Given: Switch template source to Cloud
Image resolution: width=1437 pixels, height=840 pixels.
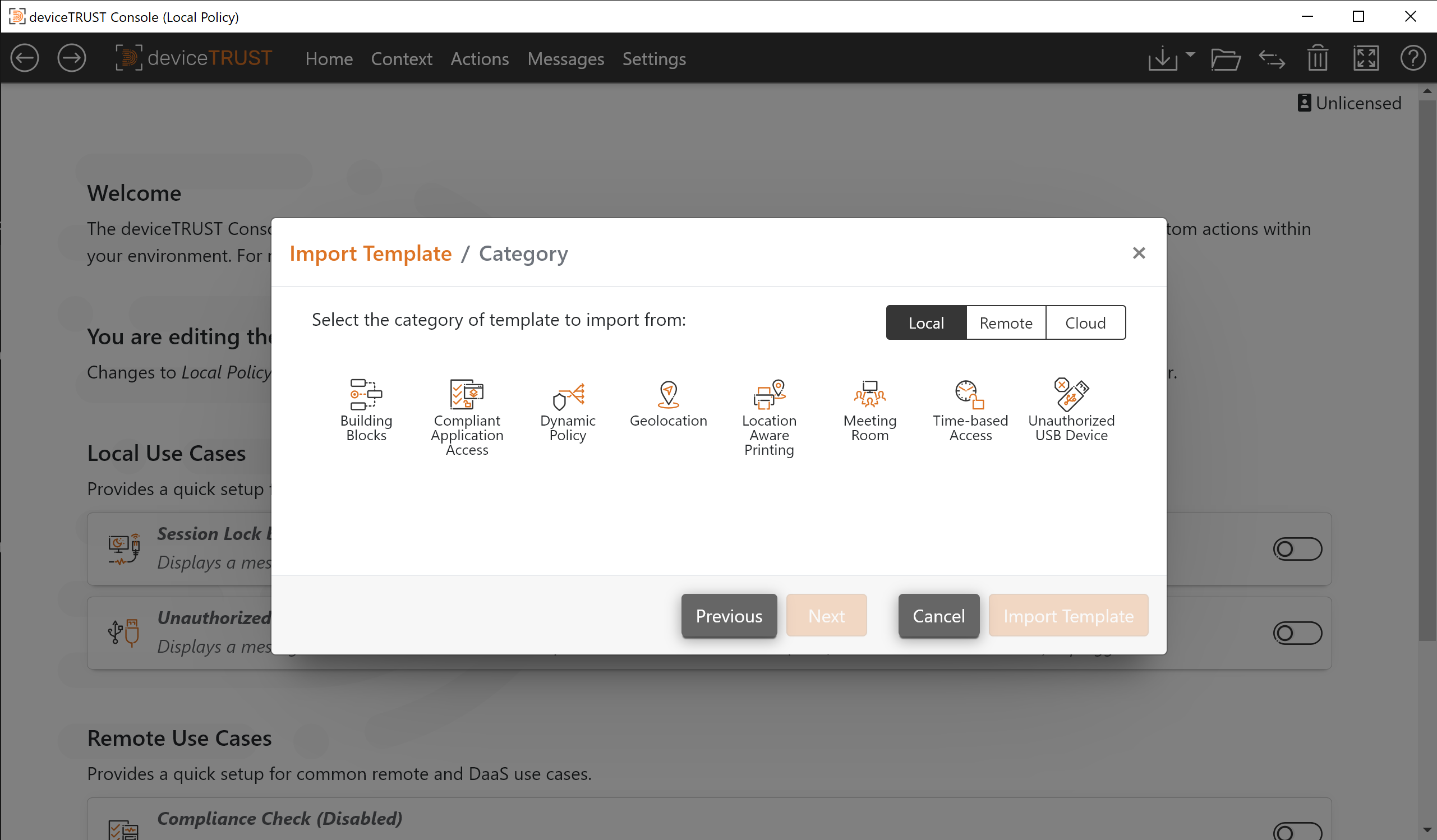Looking at the screenshot, I should pos(1085,322).
